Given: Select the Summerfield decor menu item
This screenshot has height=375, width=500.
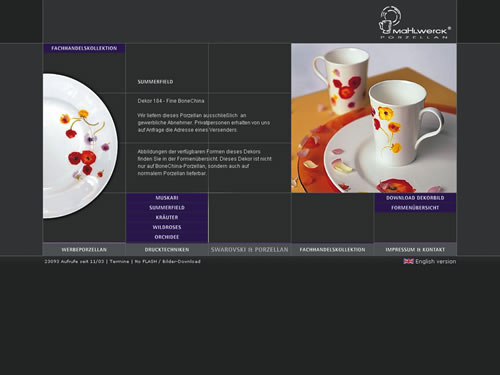Looking at the screenshot, I should pyautogui.click(x=167, y=207).
